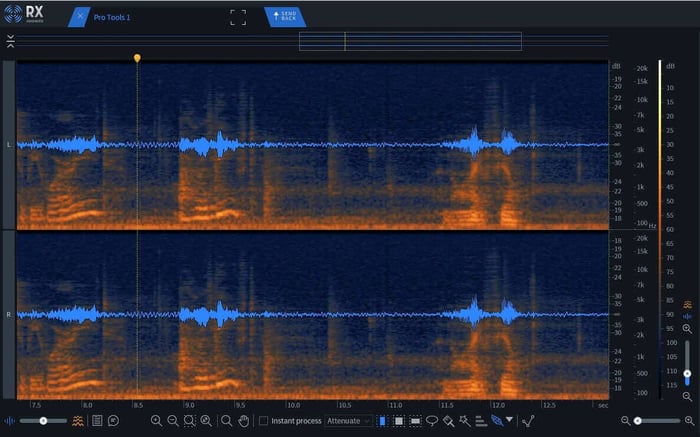The width and height of the screenshot is (700, 437).
Task: Click the zoom in magnifier icon
Action: pyautogui.click(x=156, y=420)
